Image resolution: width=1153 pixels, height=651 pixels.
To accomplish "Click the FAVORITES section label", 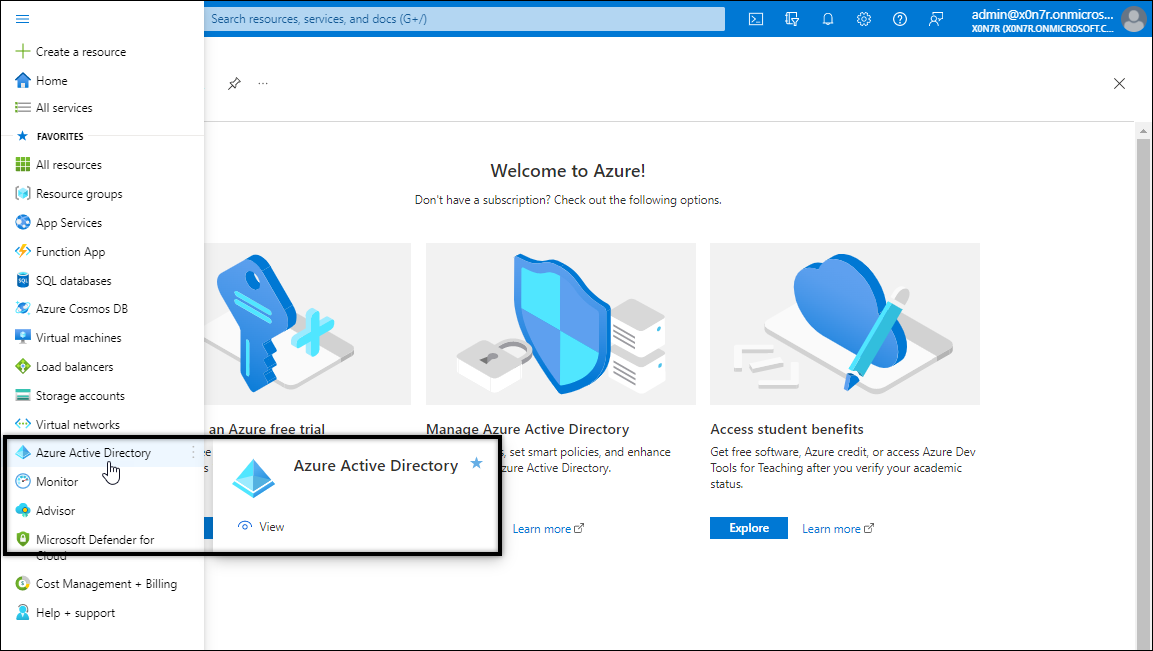I will click(x=60, y=137).
